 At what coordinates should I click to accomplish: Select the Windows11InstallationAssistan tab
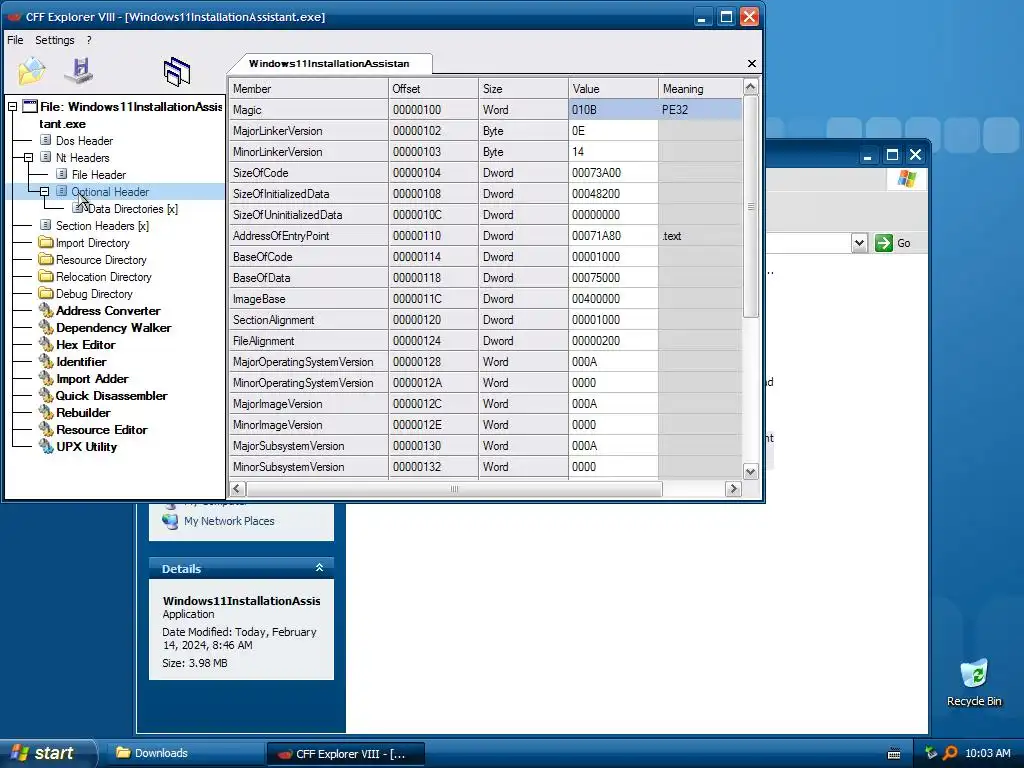pos(329,63)
